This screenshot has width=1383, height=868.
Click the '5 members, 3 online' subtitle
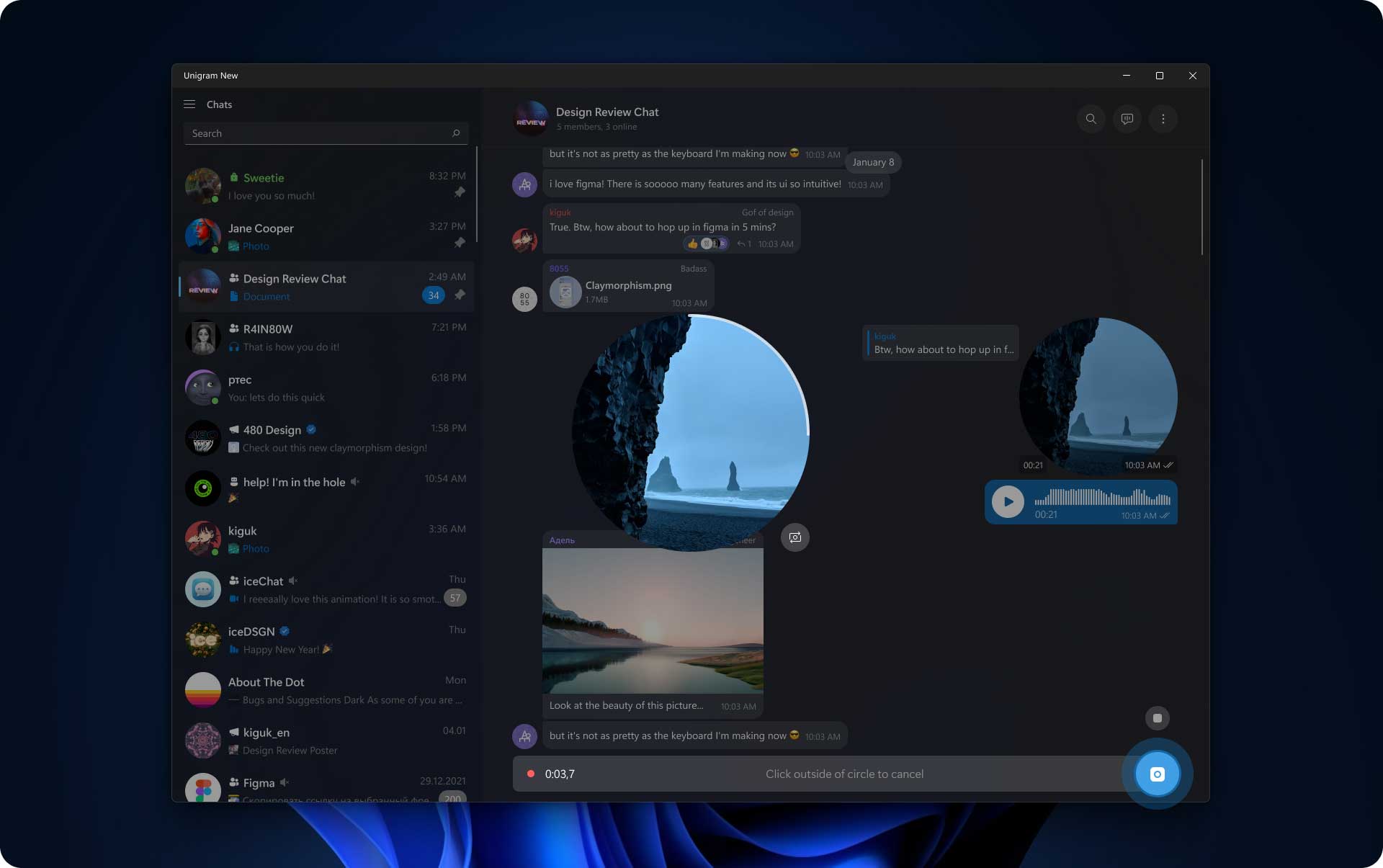click(596, 127)
